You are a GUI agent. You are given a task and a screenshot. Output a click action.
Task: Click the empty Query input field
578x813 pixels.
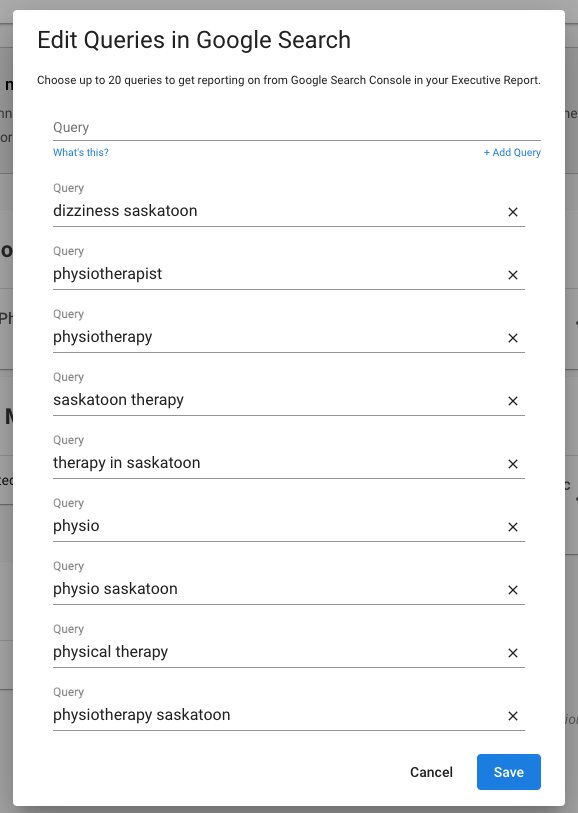(250, 128)
